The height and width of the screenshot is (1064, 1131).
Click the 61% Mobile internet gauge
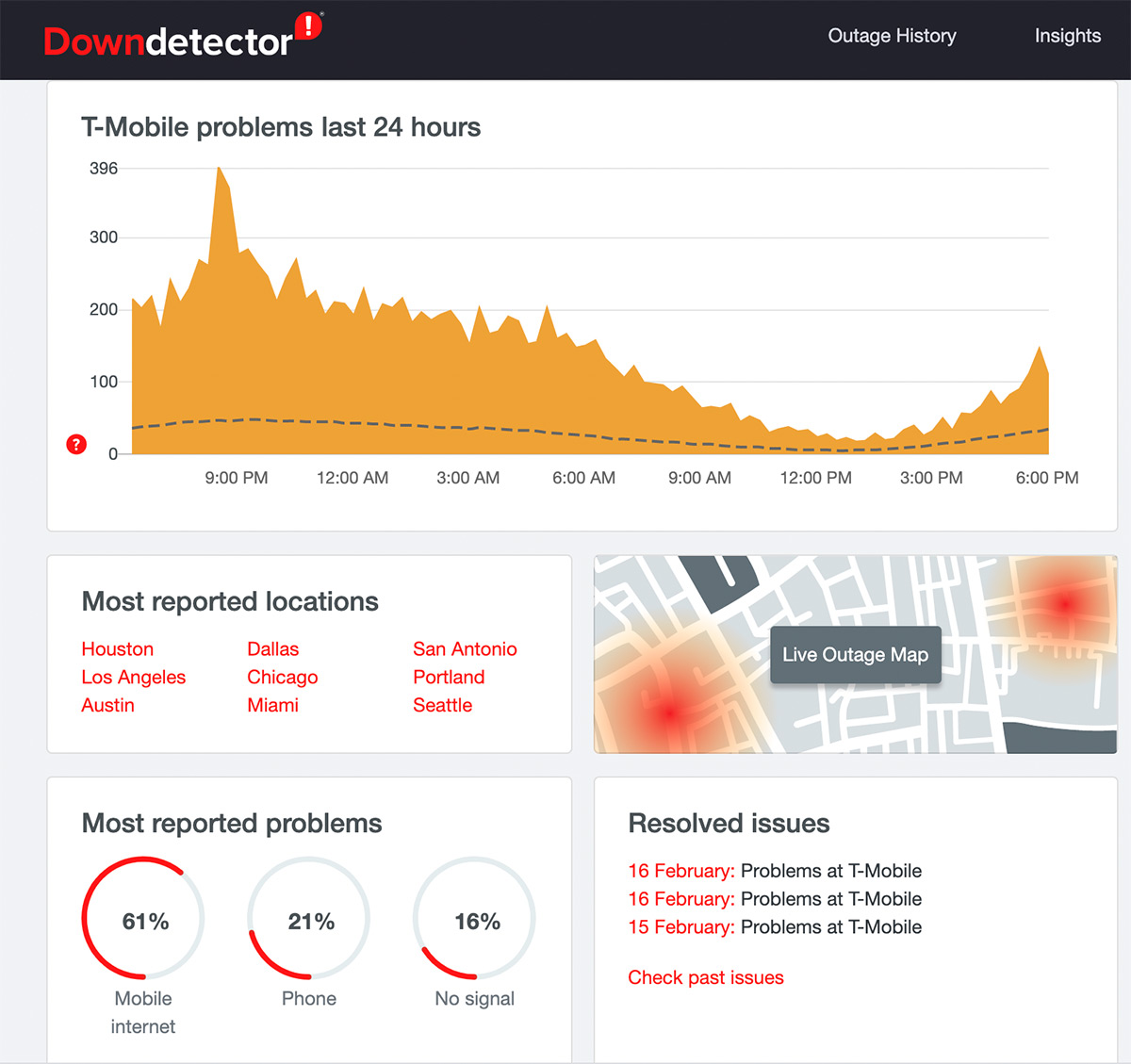pyautogui.click(x=143, y=918)
